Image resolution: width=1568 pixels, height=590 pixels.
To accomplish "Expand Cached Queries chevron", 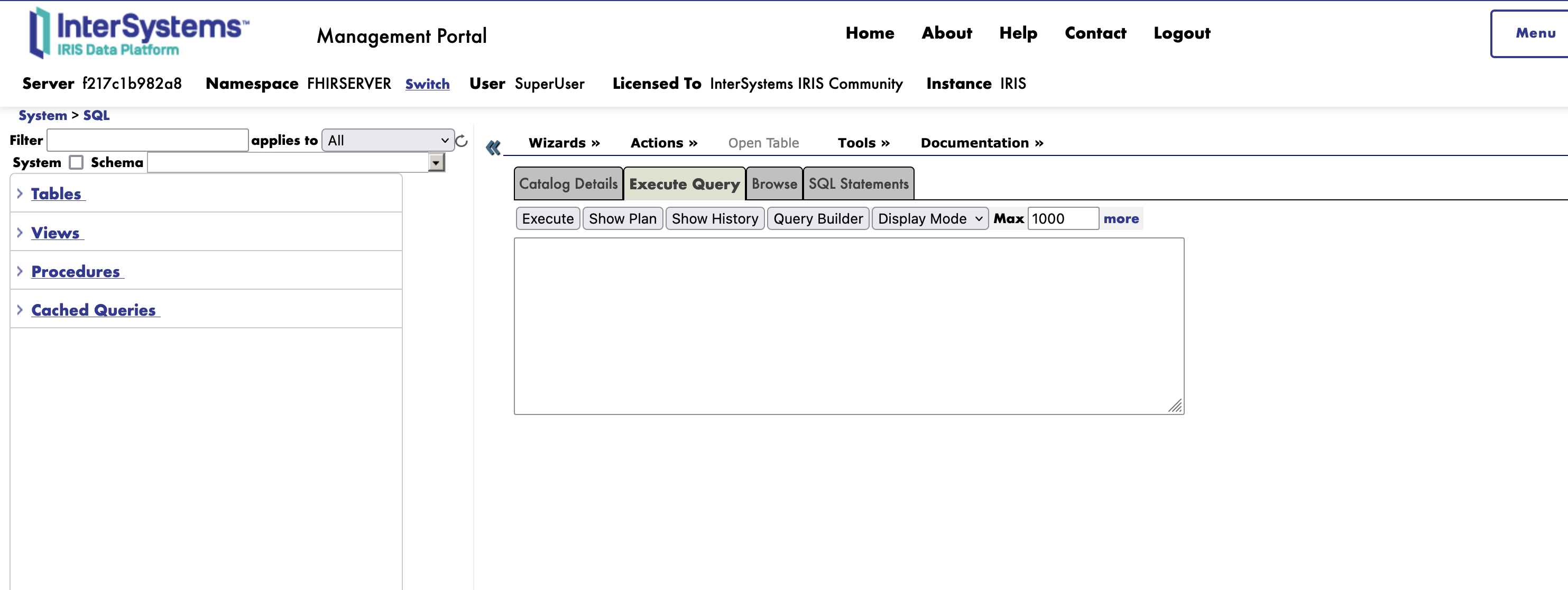I will pos(20,310).
